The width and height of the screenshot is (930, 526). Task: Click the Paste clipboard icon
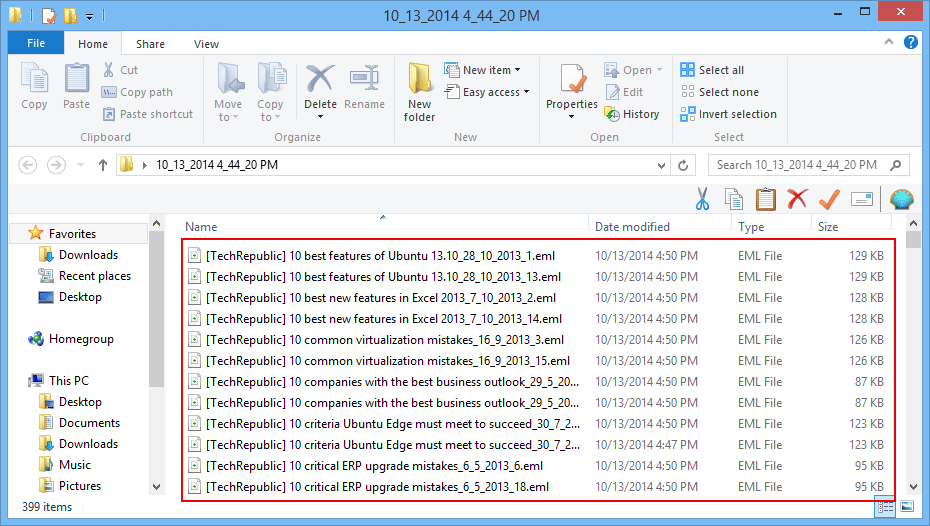77,79
